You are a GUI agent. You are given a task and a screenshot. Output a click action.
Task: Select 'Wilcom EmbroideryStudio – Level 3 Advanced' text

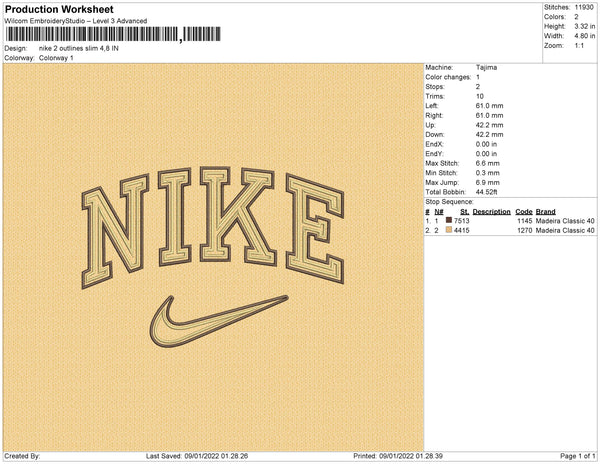click(x=76, y=21)
